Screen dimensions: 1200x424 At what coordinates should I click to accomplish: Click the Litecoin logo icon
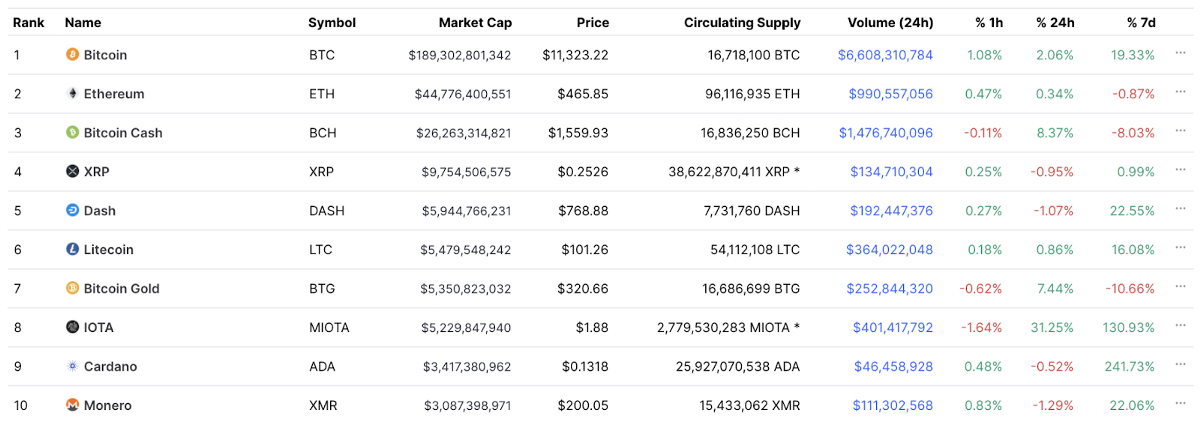point(72,250)
